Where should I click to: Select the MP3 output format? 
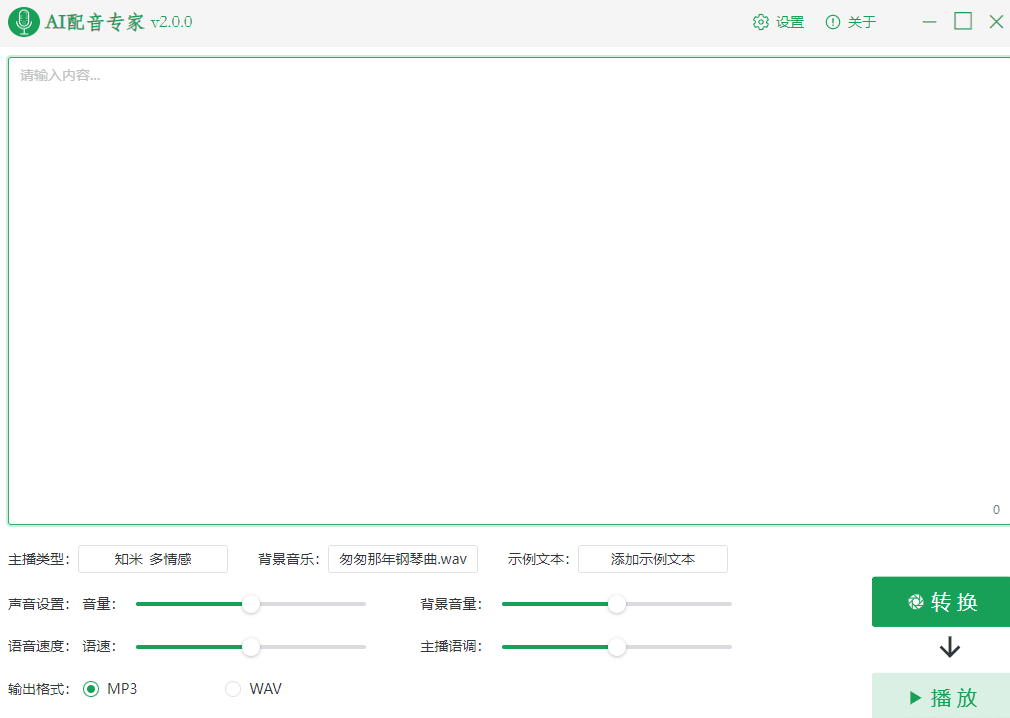[x=91, y=689]
